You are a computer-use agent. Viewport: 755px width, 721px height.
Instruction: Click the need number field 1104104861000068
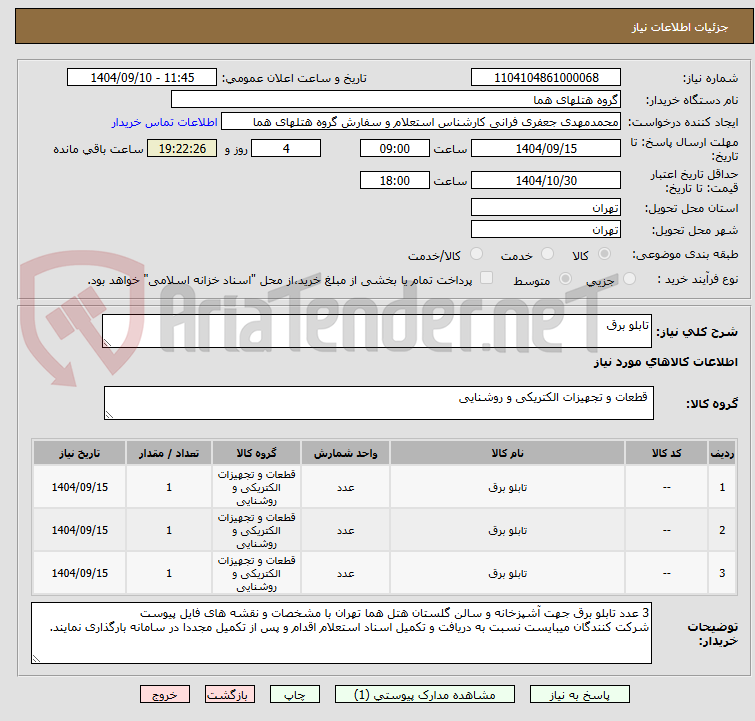click(x=546, y=77)
